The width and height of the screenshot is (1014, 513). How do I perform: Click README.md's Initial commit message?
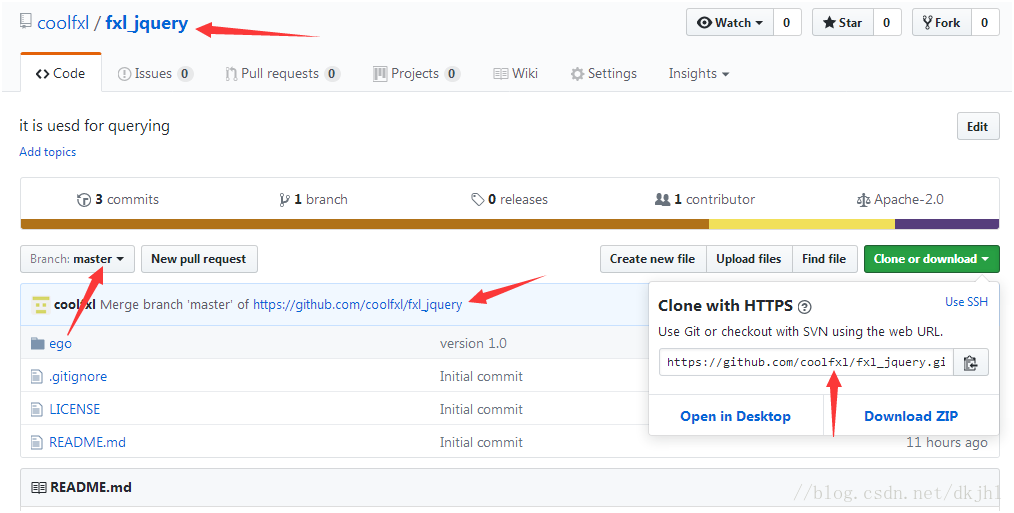pos(481,442)
